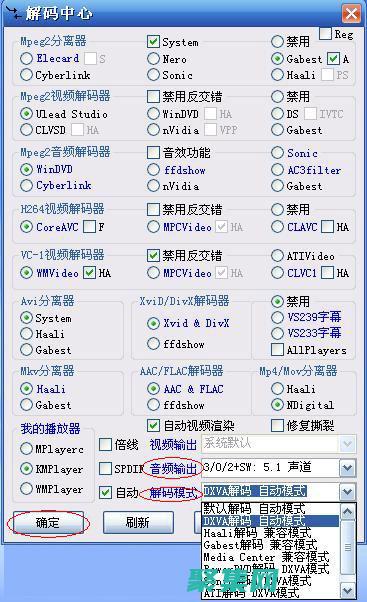Screen dimensions: 367x602
Task: Select WMPlayer as my player
Action: [x=26, y=489]
